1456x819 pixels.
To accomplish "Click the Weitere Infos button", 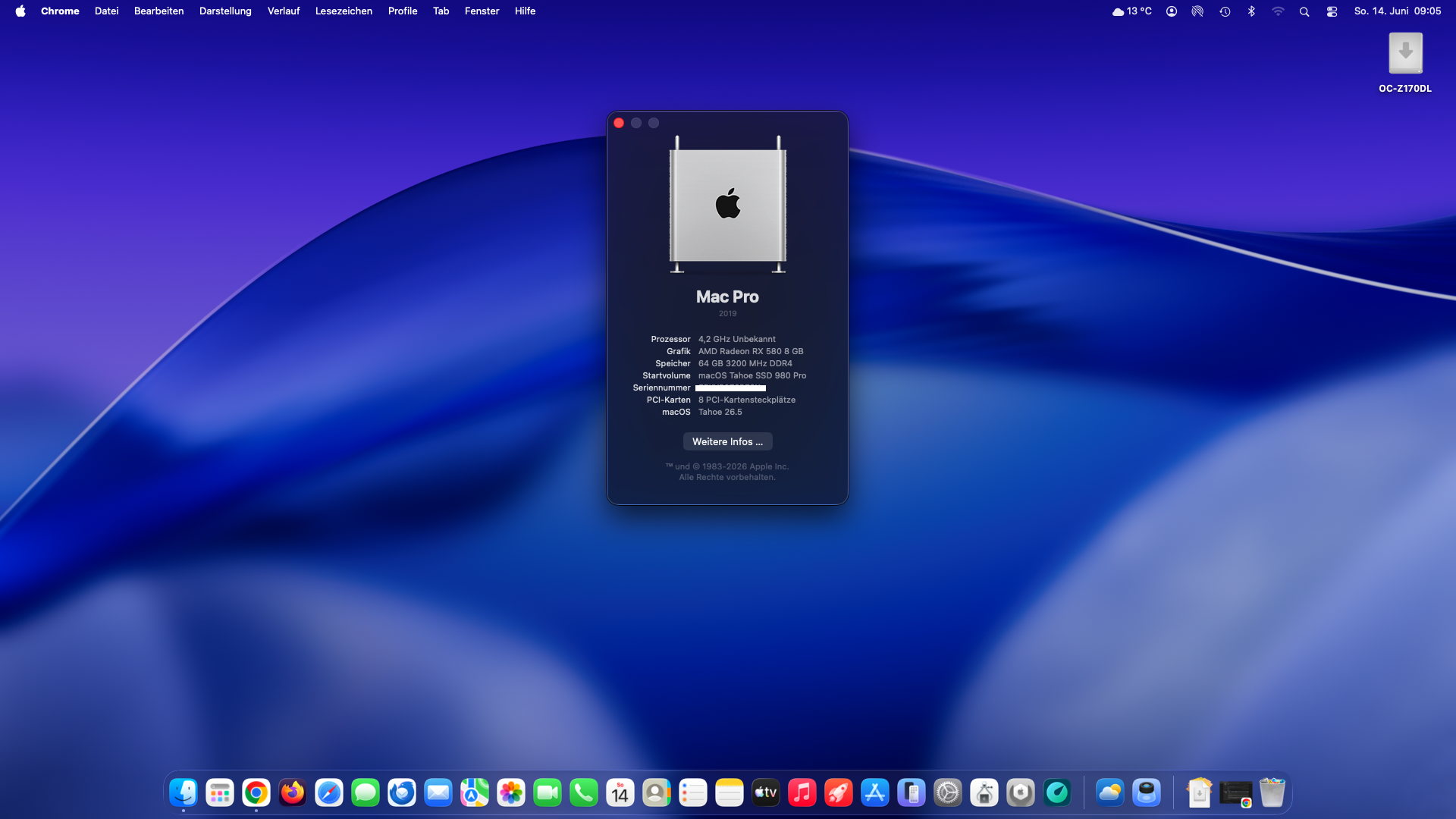I will pyautogui.click(x=727, y=441).
